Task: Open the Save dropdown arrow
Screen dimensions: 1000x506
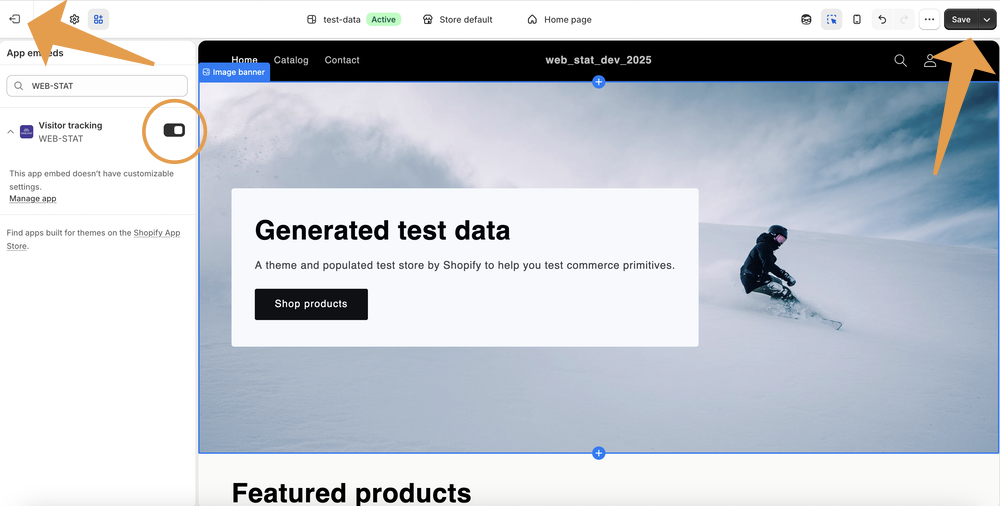Action: pyautogui.click(x=987, y=19)
